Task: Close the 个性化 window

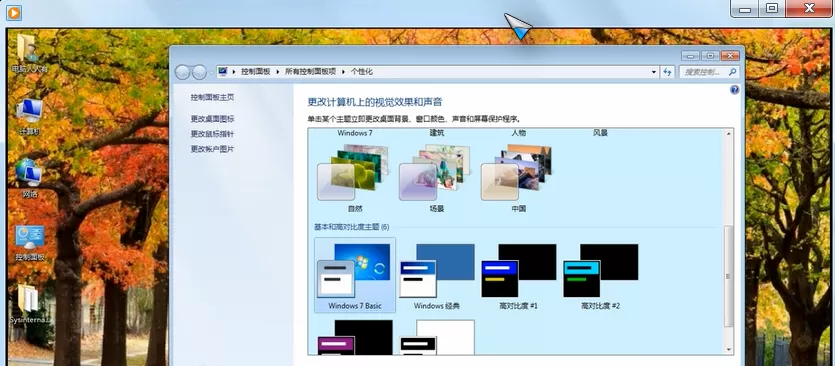Action: pos(730,55)
